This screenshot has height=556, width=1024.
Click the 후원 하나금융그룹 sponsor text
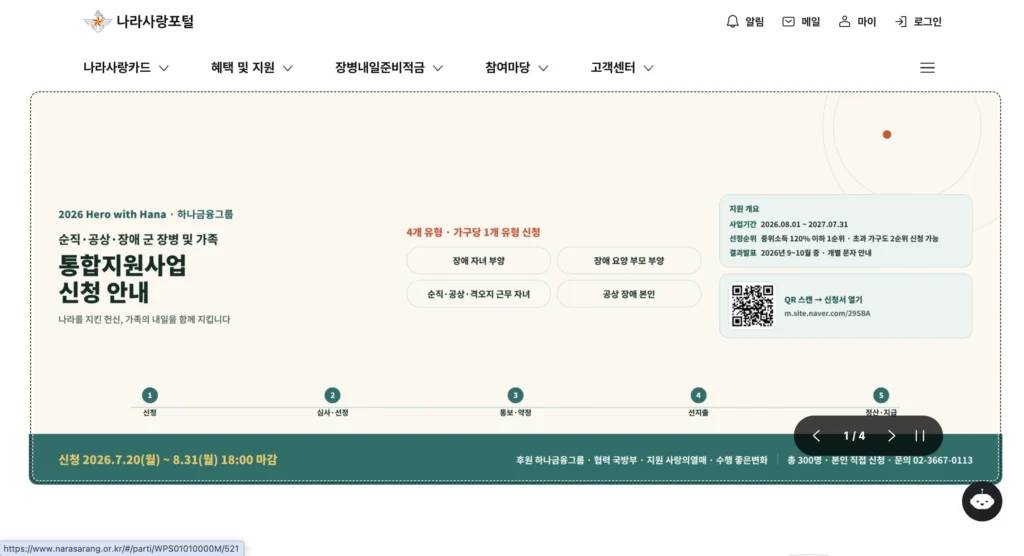pyautogui.click(x=550, y=461)
